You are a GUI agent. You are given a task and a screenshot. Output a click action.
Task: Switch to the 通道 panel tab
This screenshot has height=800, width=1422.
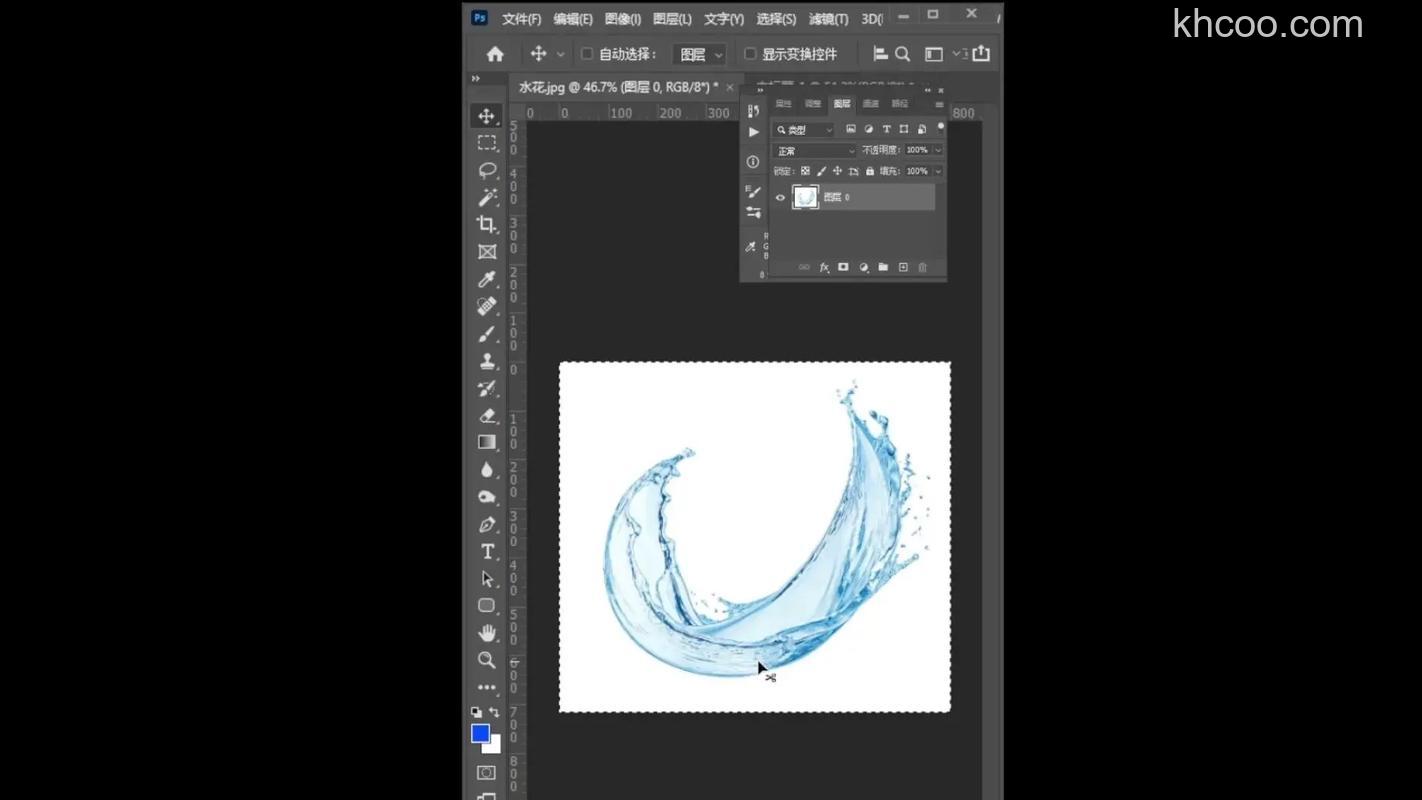tap(870, 103)
